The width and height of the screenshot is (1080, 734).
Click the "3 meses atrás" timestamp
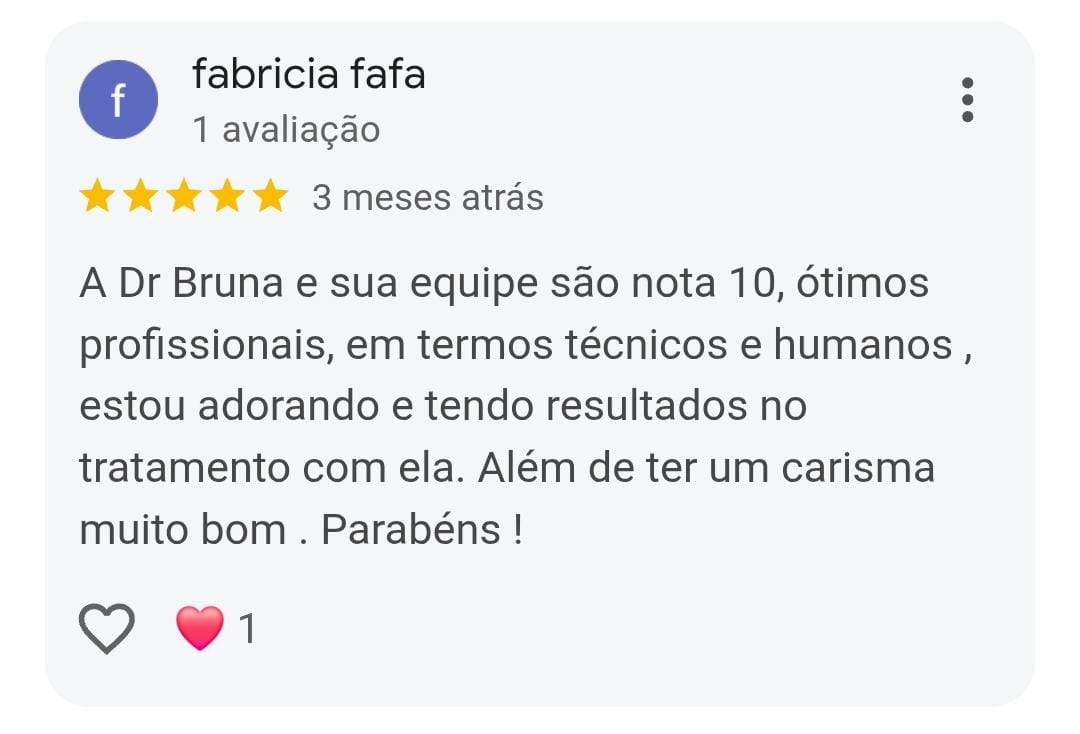[x=427, y=198]
